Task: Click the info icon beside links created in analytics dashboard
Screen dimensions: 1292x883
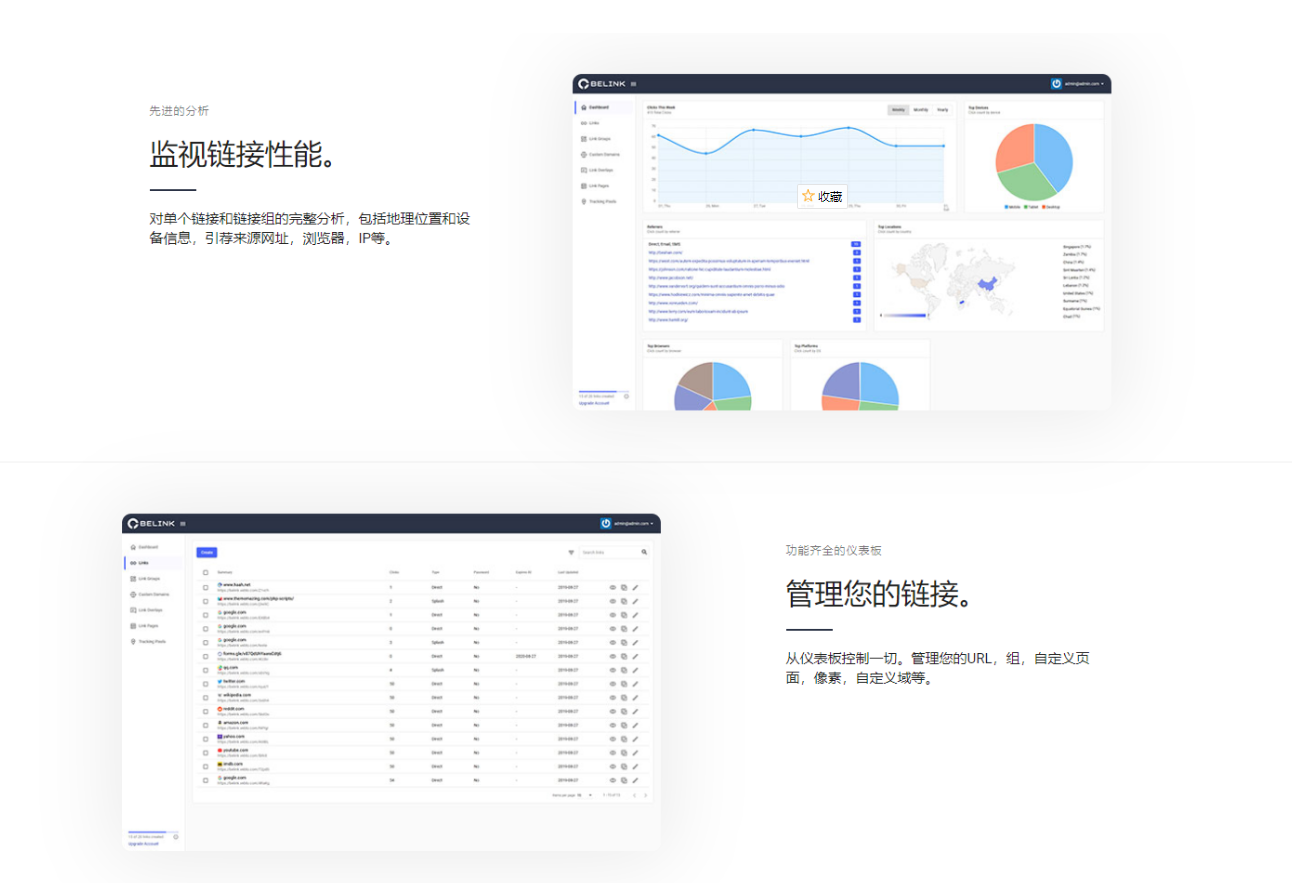Action: click(627, 396)
